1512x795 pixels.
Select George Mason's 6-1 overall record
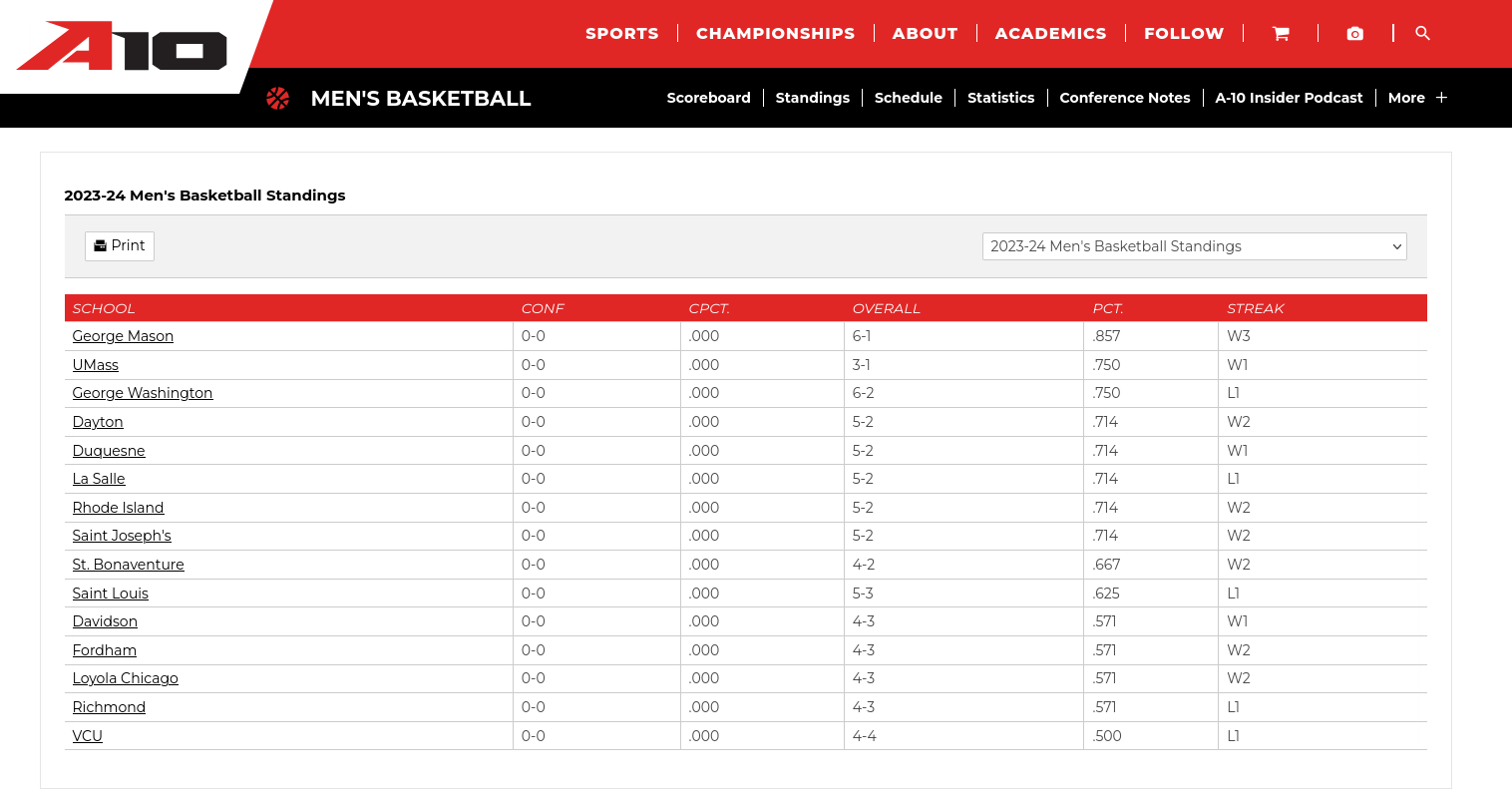click(862, 336)
